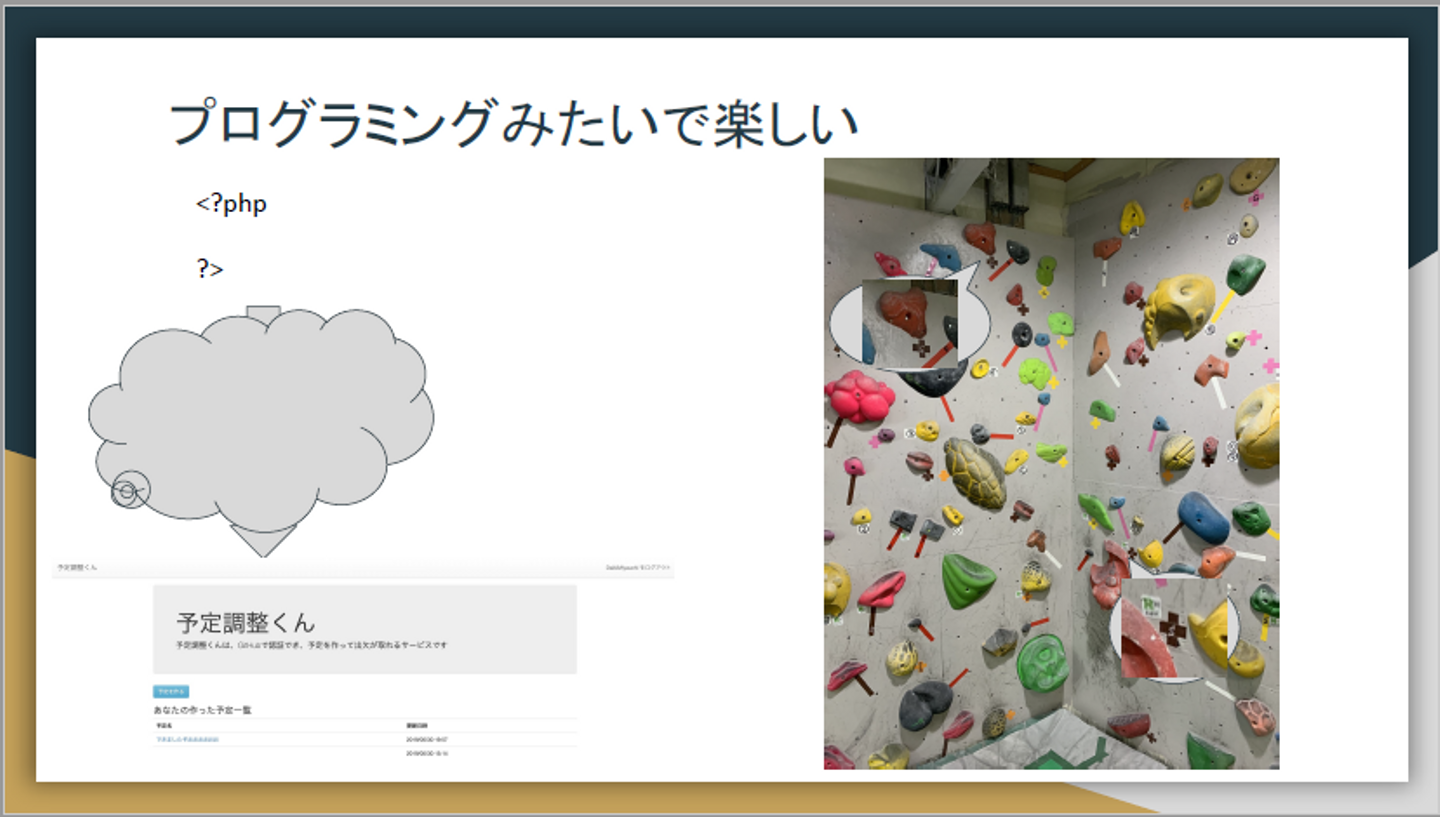Click the small arrow shape atop the cloud

click(263, 314)
